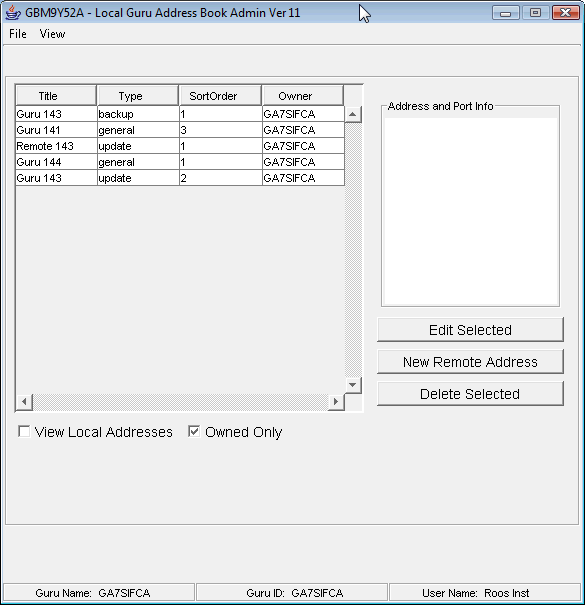Click the vertical scrollbar down arrow
Viewport: 585px width, 605px height.
[353, 385]
